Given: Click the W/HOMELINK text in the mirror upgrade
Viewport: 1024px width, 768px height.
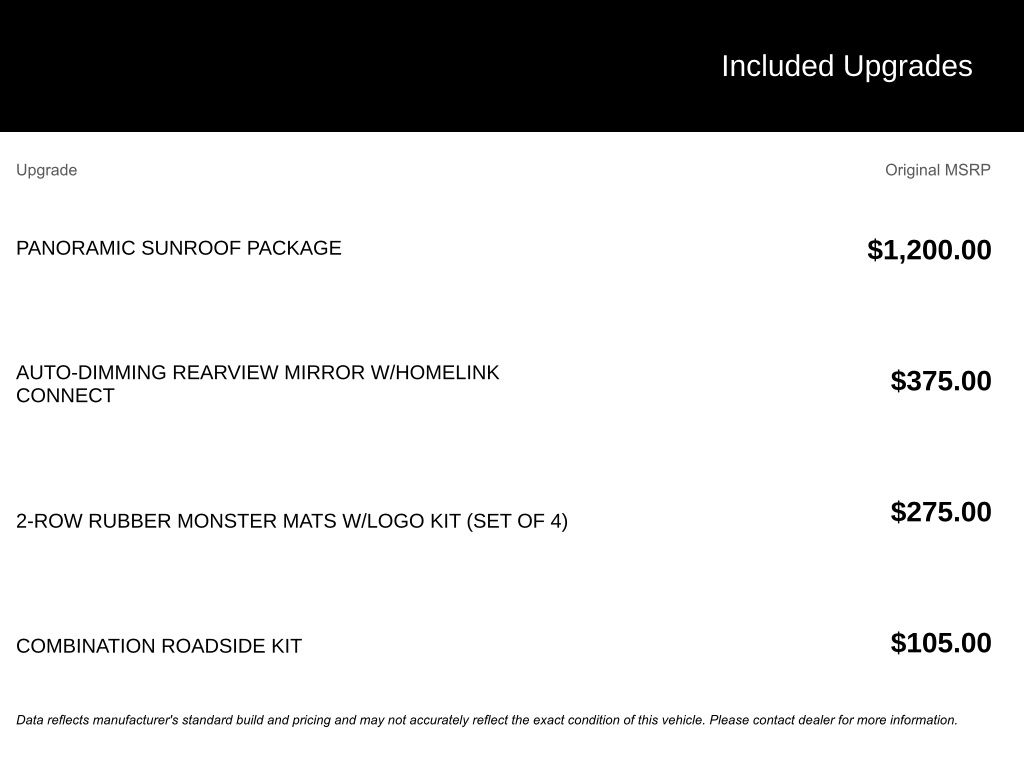Looking at the screenshot, I should pos(435,373).
